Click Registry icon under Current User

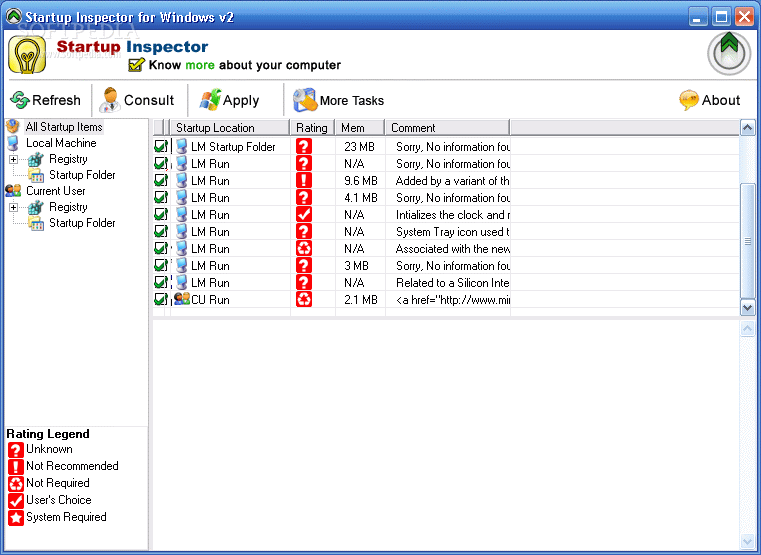(x=36, y=207)
